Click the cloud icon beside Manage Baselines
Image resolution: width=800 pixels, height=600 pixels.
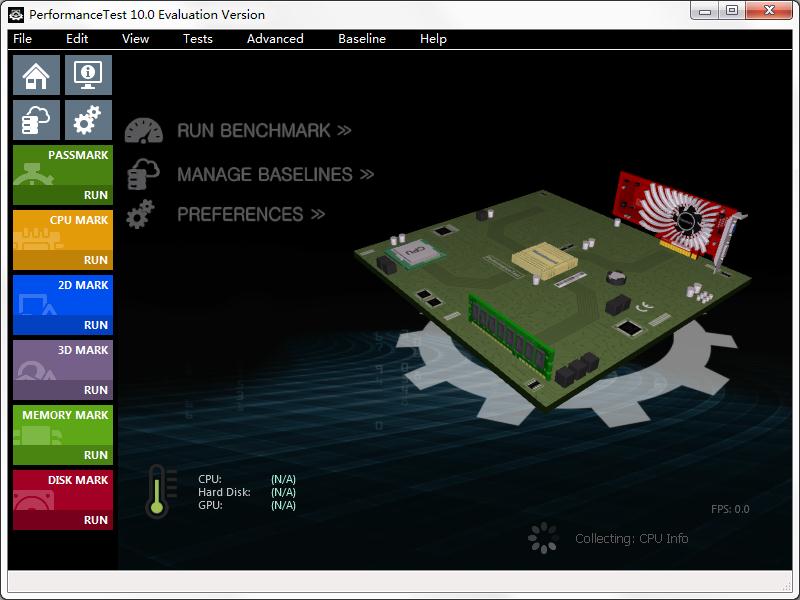[144, 174]
